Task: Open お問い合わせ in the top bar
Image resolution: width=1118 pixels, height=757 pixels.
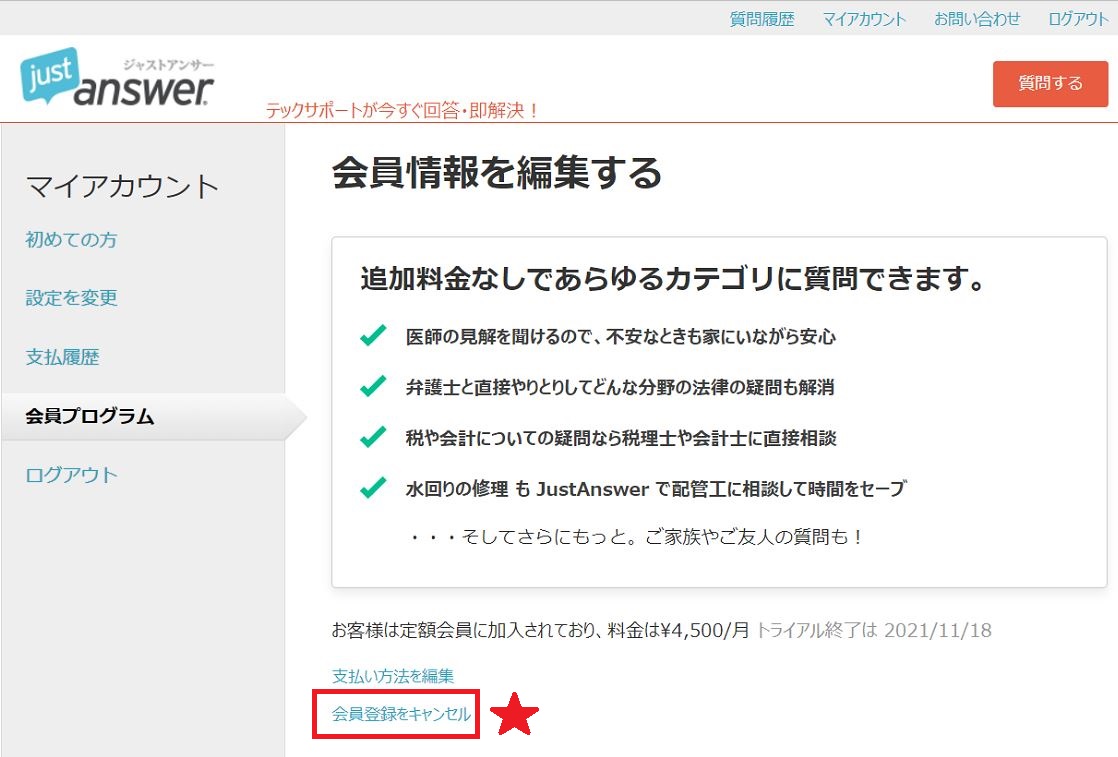Action: pyautogui.click(x=977, y=17)
